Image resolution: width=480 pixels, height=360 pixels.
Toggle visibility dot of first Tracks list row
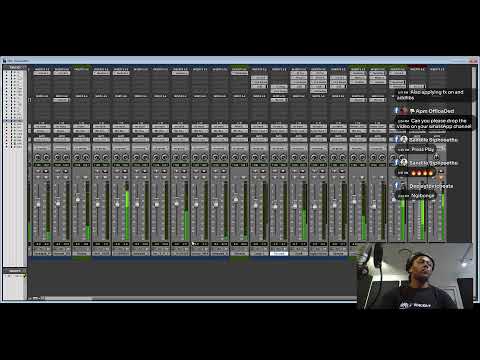tap(6, 72)
